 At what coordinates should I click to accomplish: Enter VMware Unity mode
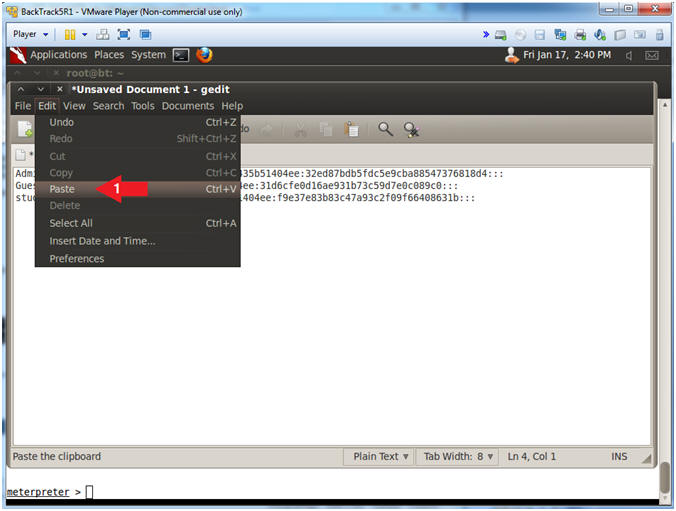146,34
